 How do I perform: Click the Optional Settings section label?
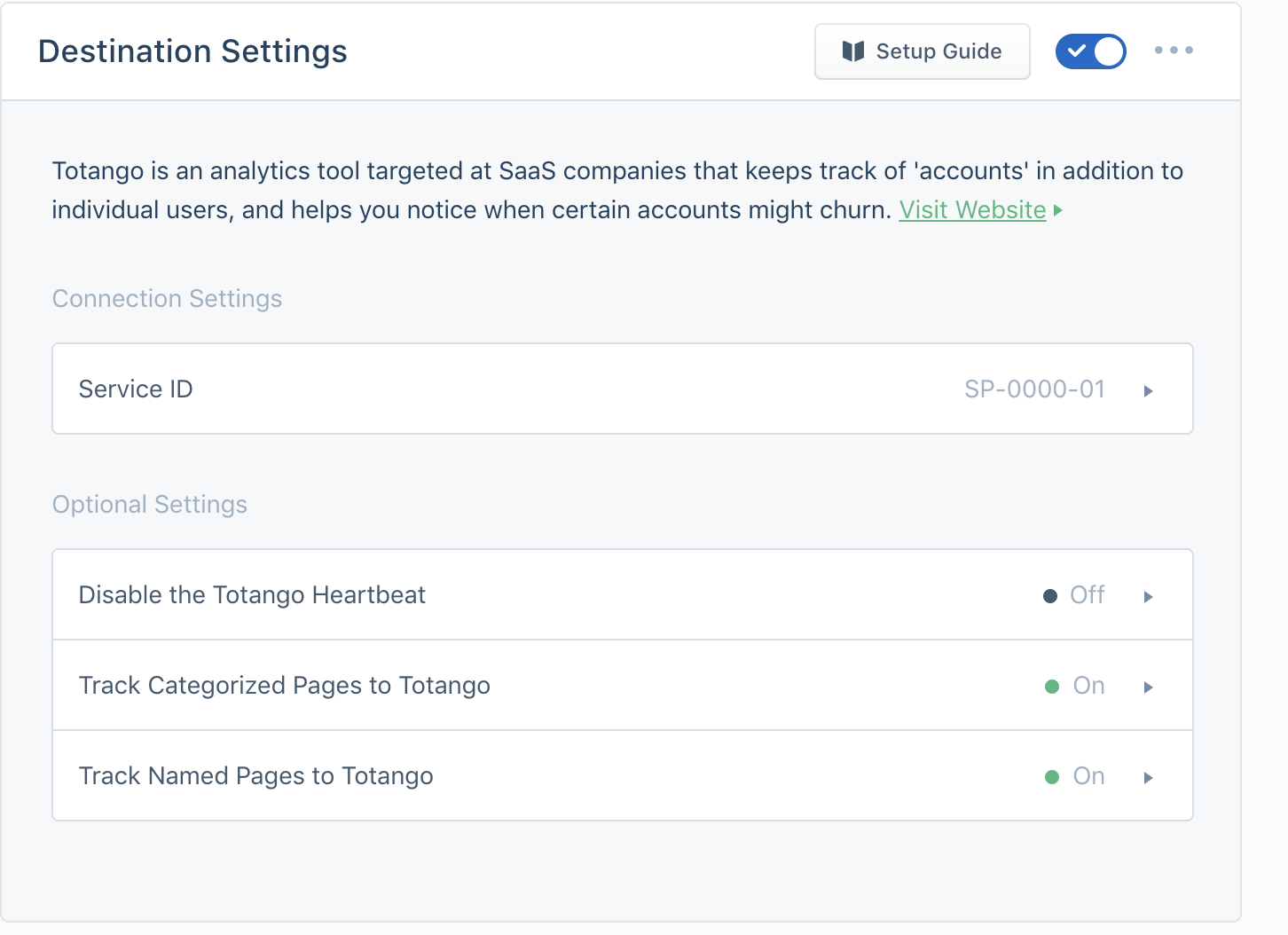[150, 505]
